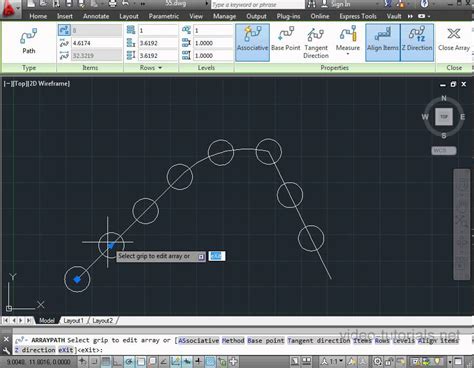
Task: Click the search box 'Type a keyword or phrase'
Action: (x=258, y=4)
